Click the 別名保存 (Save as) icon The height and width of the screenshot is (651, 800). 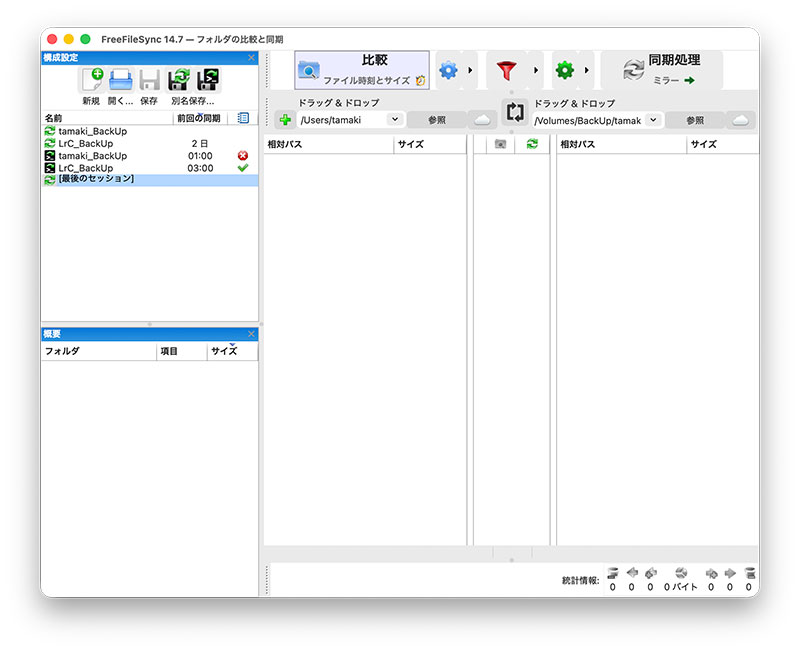pos(179,81)
